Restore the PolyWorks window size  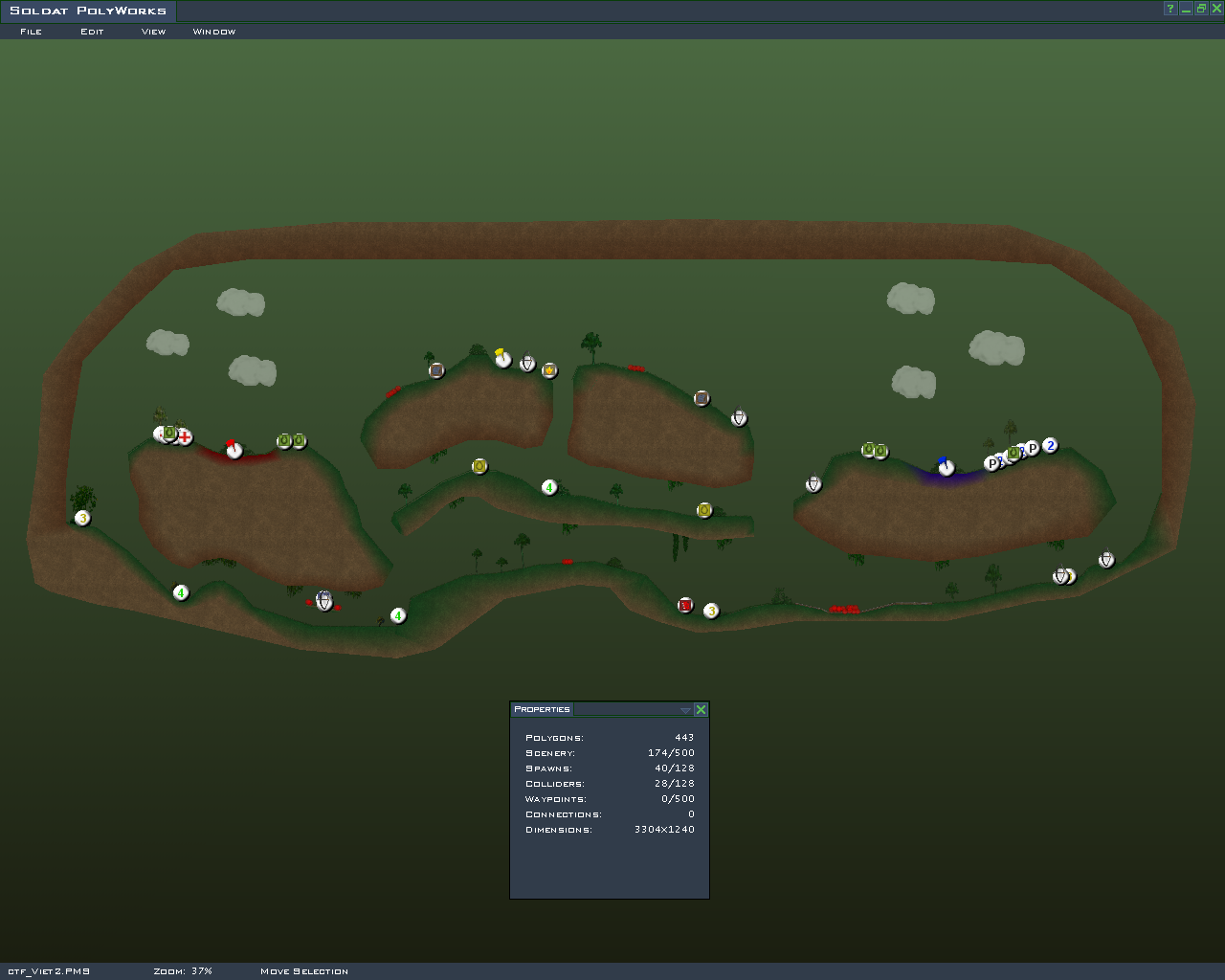click(1201, 9)
